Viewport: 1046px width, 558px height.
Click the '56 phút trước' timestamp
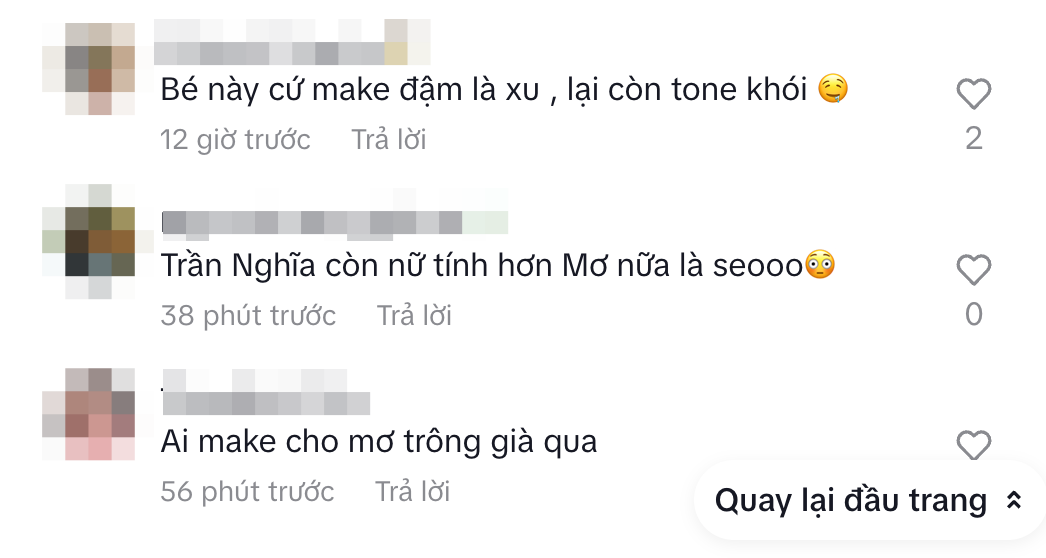[x=247, y=492]
